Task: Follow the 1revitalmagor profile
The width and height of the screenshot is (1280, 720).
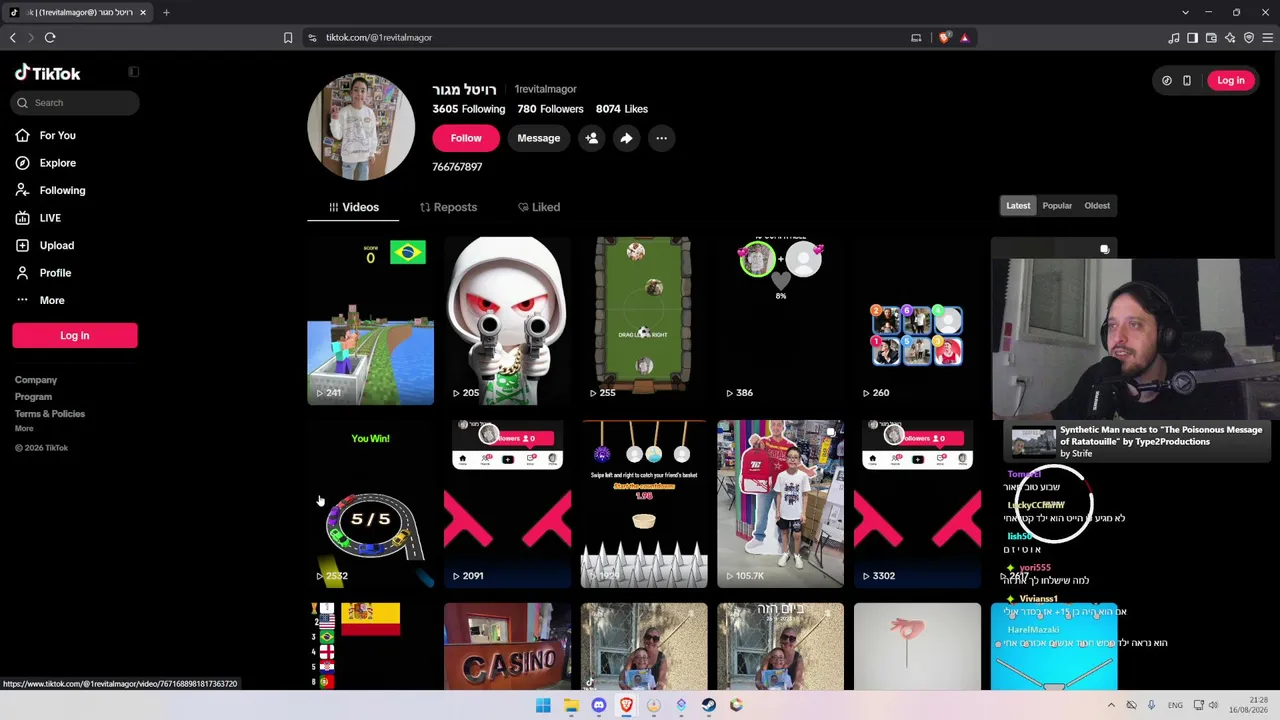Action: [x=466, y=138]
